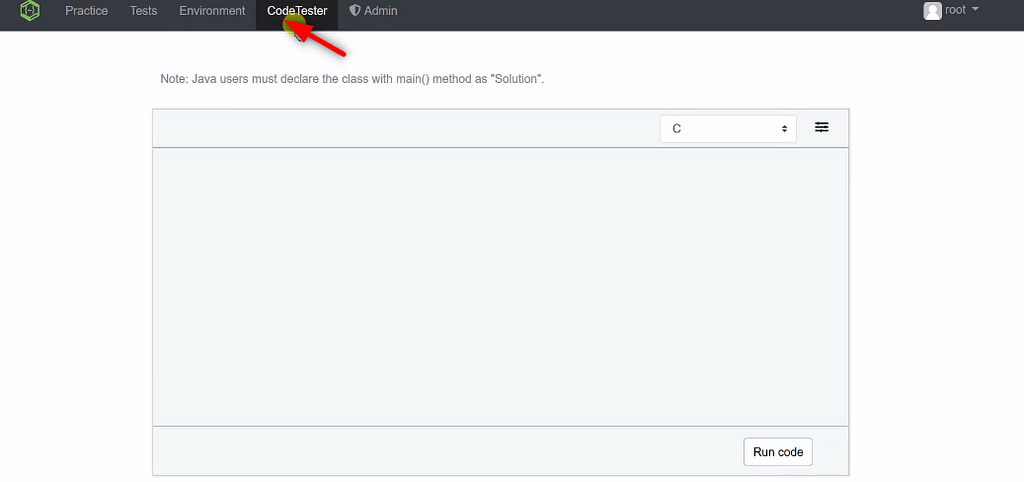Viewport: 1024px width, 482px height.
Task: Click the empty editor toolbar left of language selector
Action: click(400, 129)
